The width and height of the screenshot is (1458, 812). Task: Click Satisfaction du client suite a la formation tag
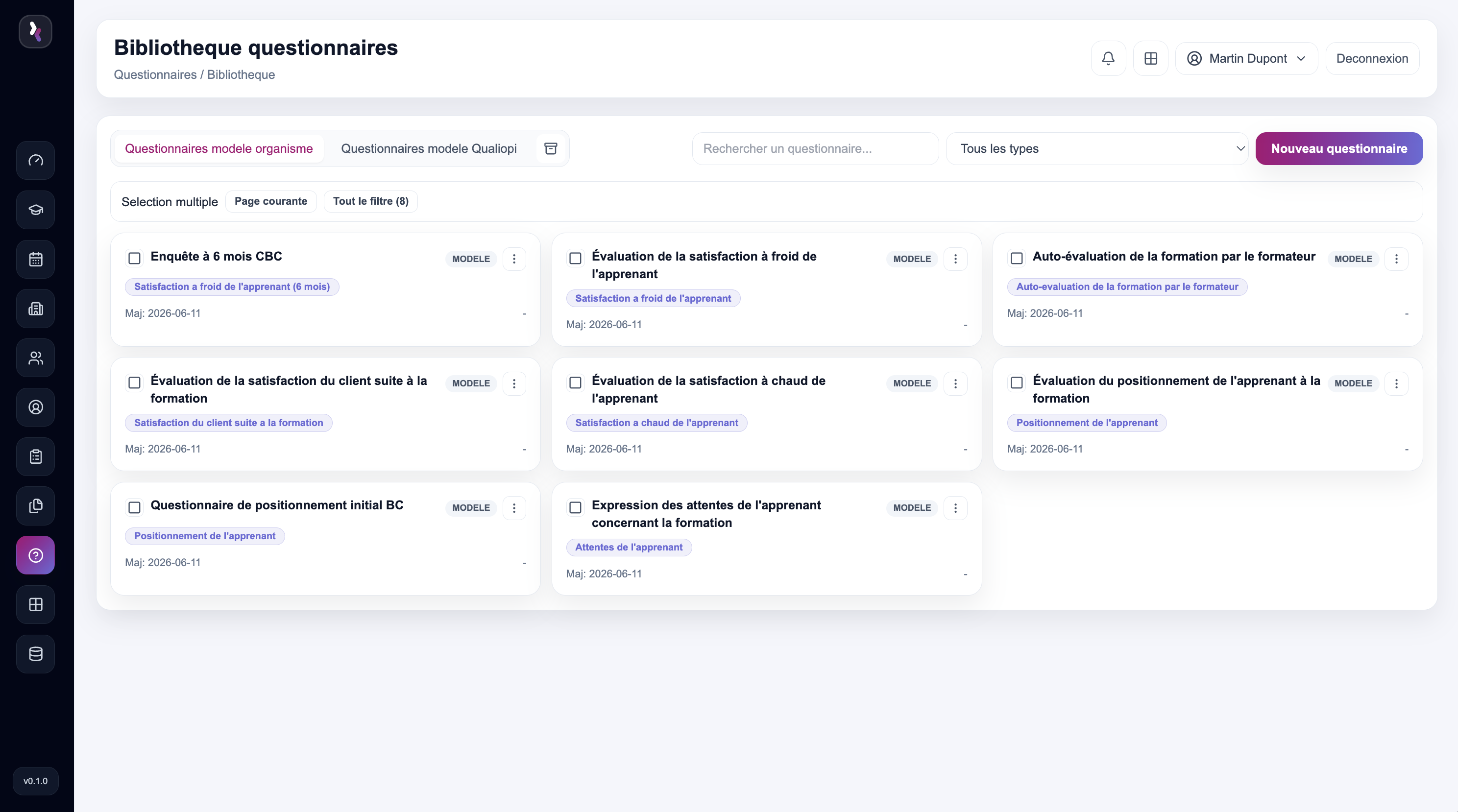(229, 423)
